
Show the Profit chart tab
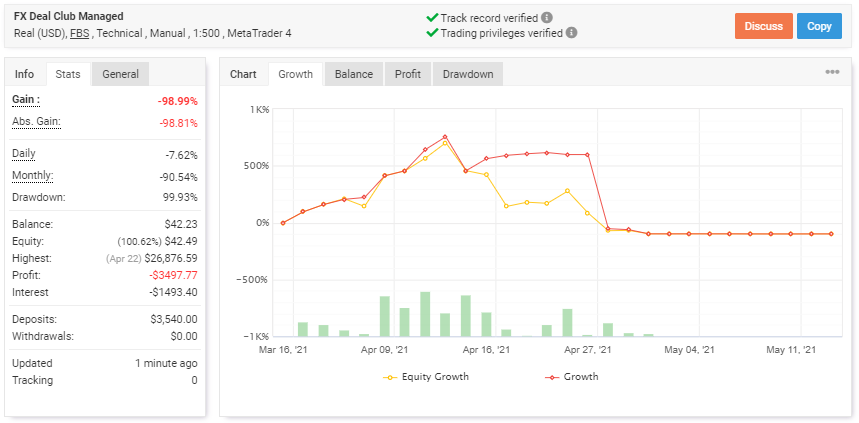tap(407, 74)
